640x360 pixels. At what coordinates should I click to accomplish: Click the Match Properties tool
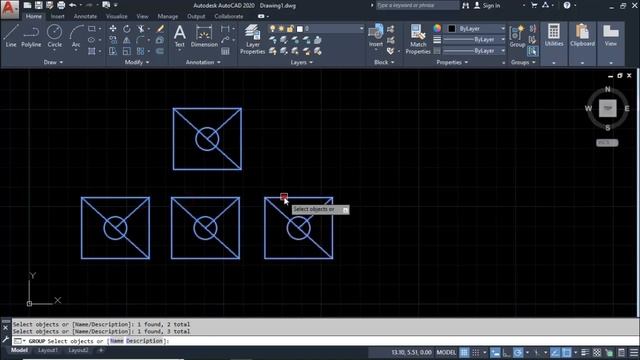(418, 39)
